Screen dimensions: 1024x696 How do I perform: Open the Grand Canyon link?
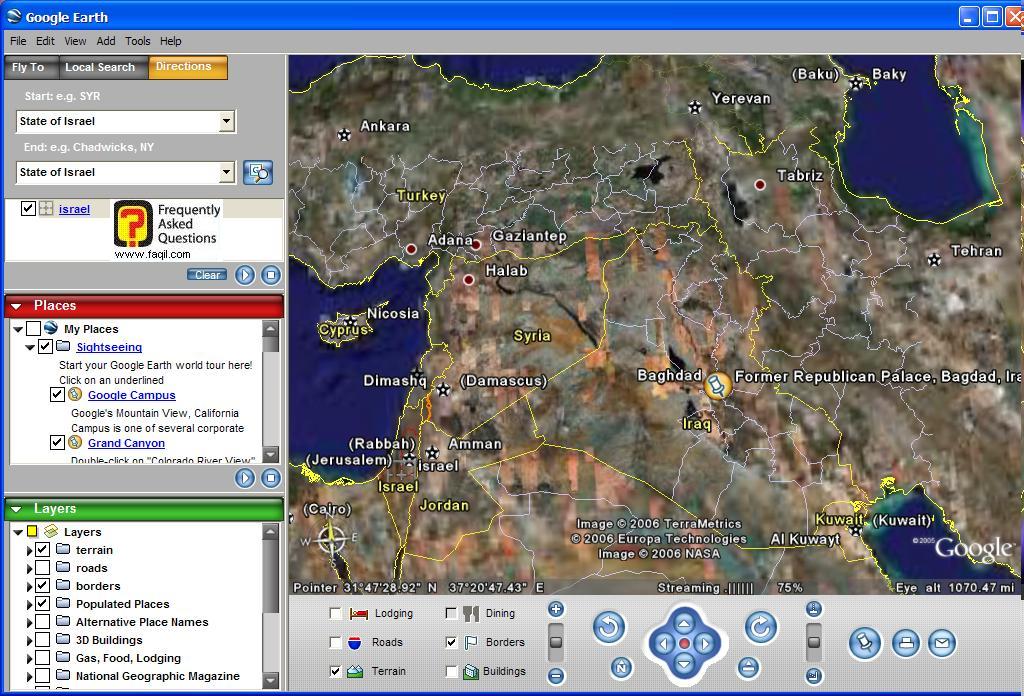(x=126, y=443)
